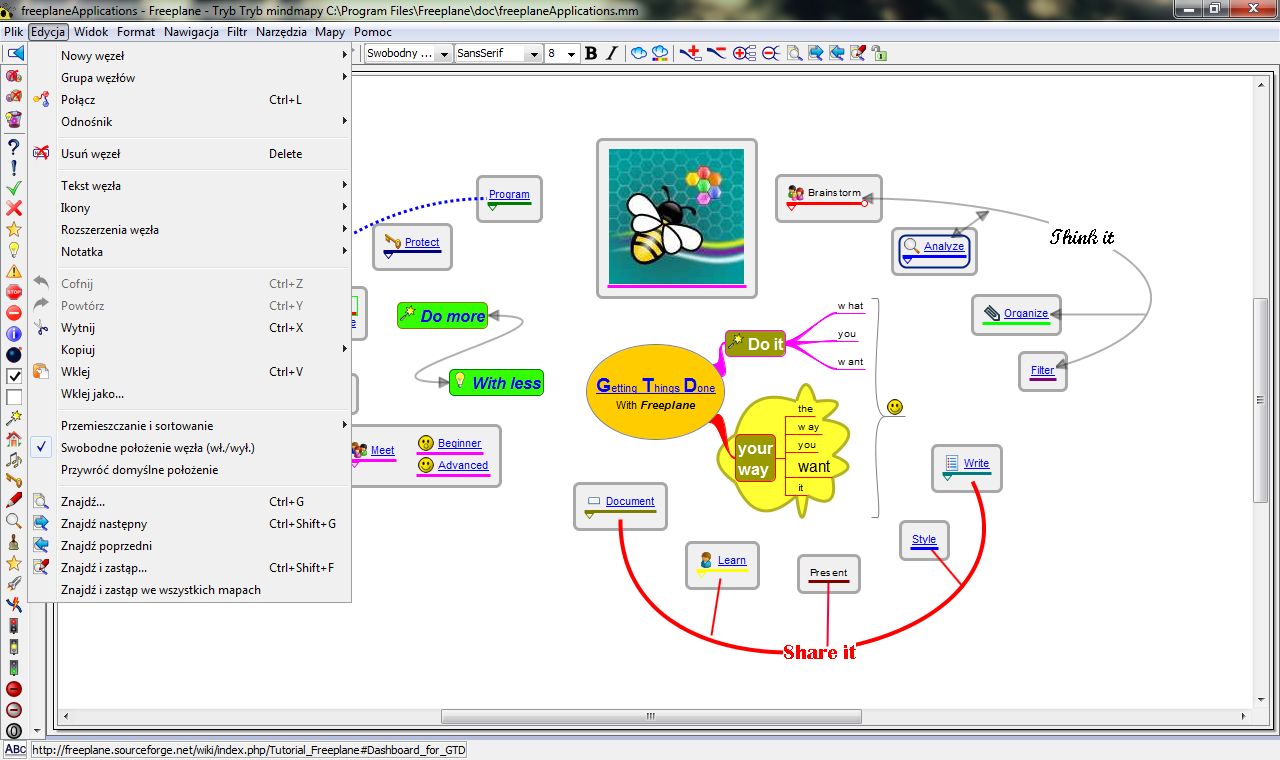Expand Przemieszczanie i sortowanie submenu
Screen dimensions: 1280x760
[x=190, y=426]
